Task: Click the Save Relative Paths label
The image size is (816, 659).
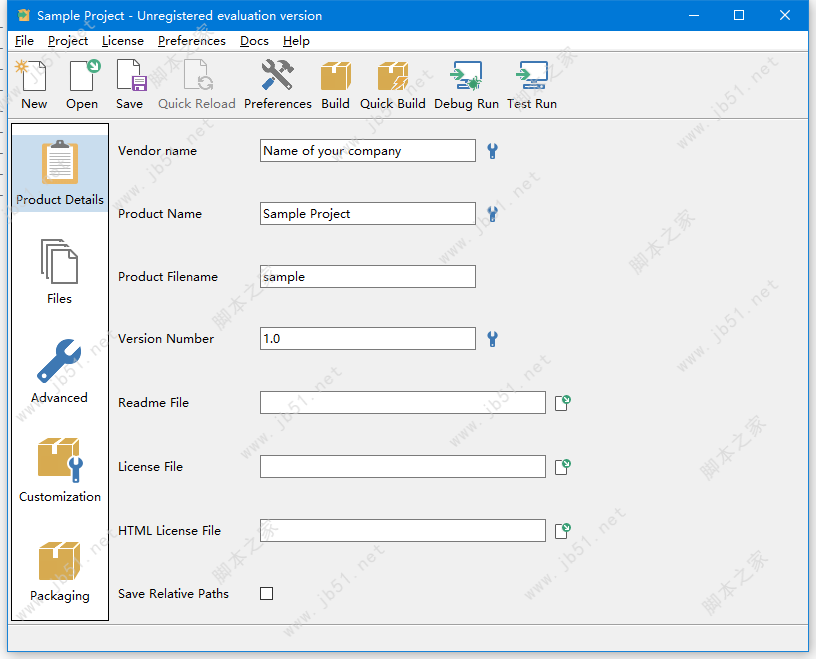Action: pyautogui.click(x=173, y=594)
